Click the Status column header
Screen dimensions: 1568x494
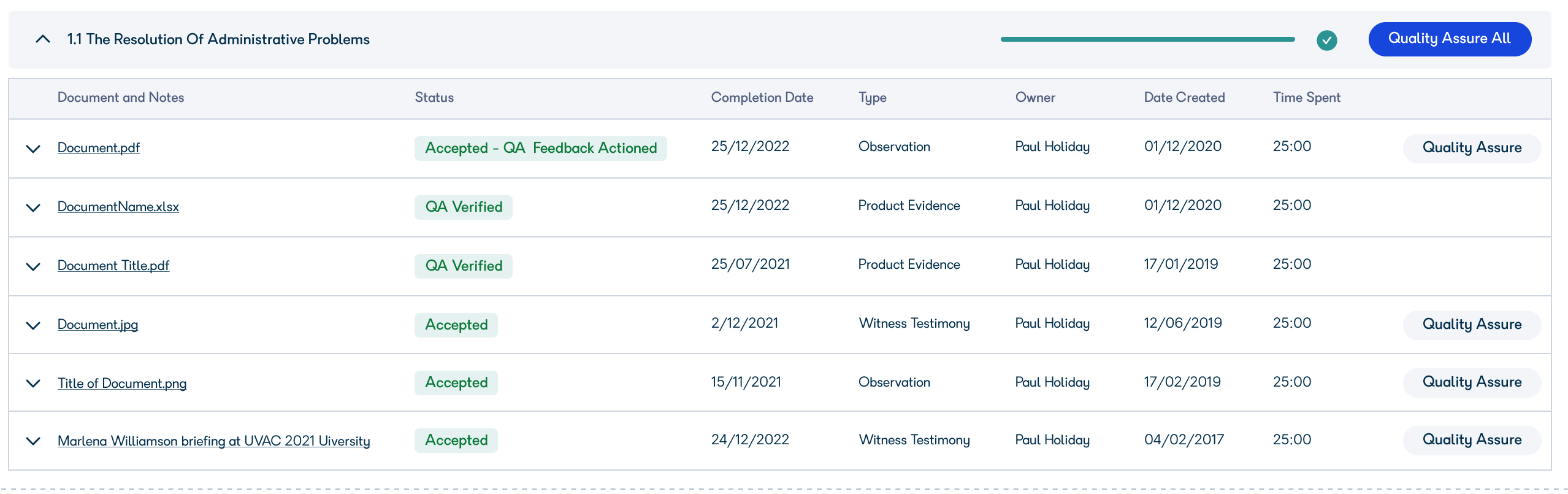434,98
